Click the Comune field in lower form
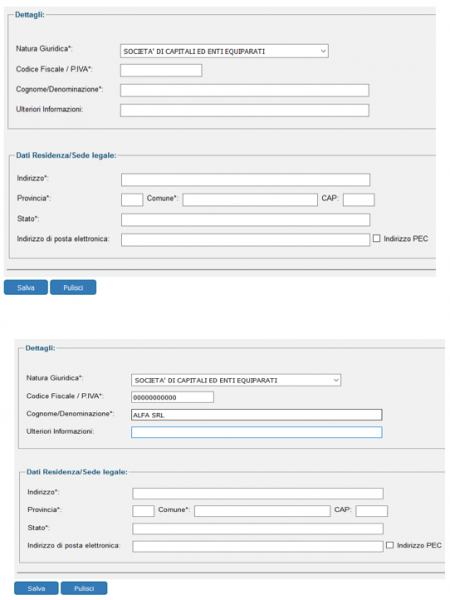This screenshot has width=450, height=600. point(262,511)
